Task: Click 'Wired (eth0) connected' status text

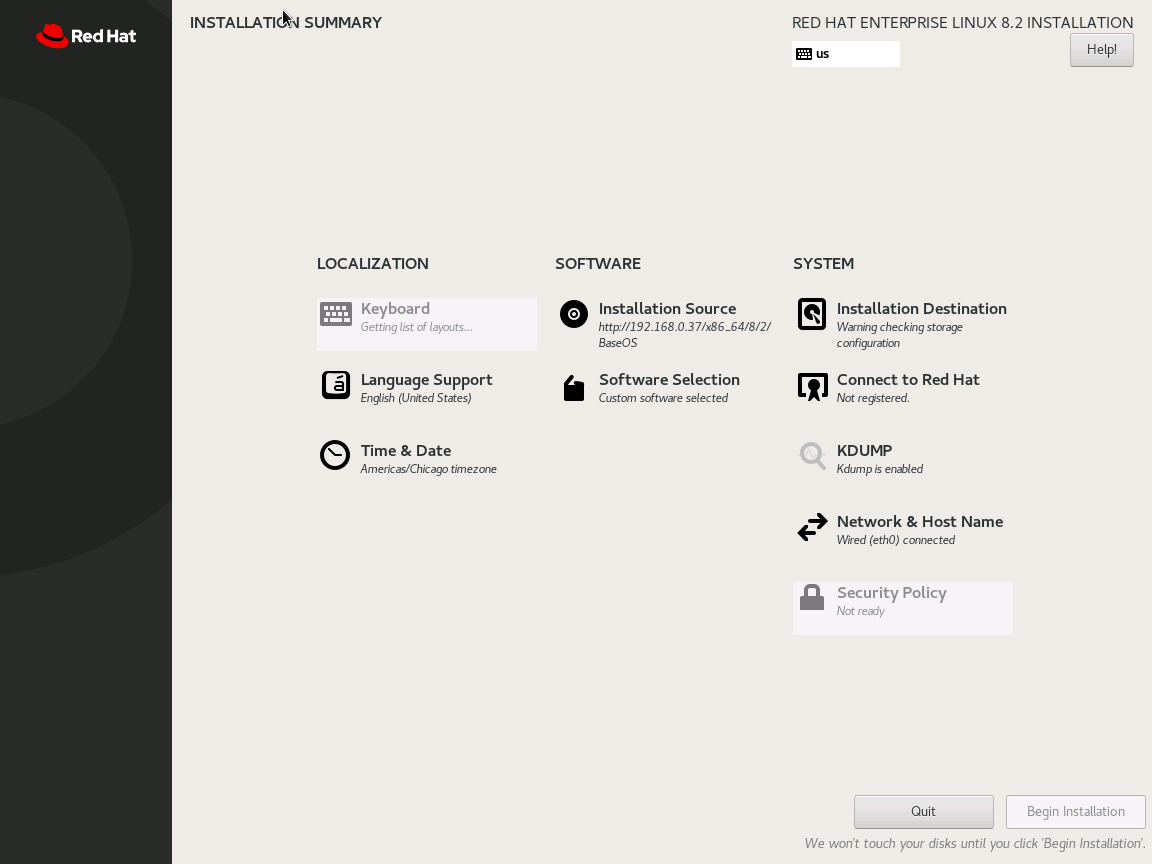Action: (896, 540)
